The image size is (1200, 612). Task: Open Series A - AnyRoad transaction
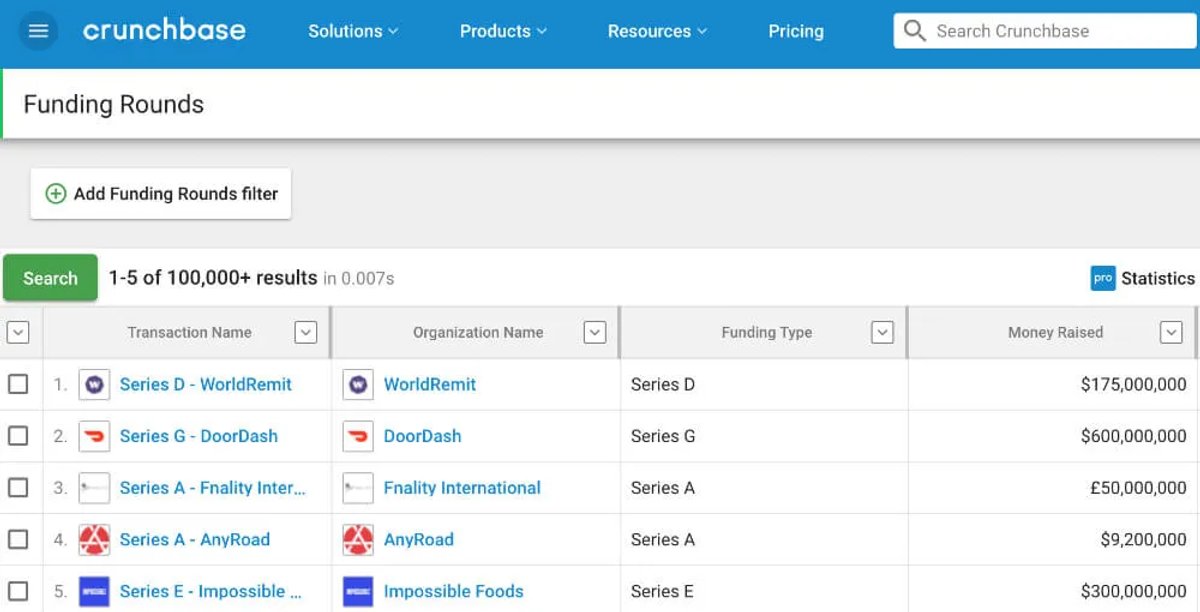point(195,539)
